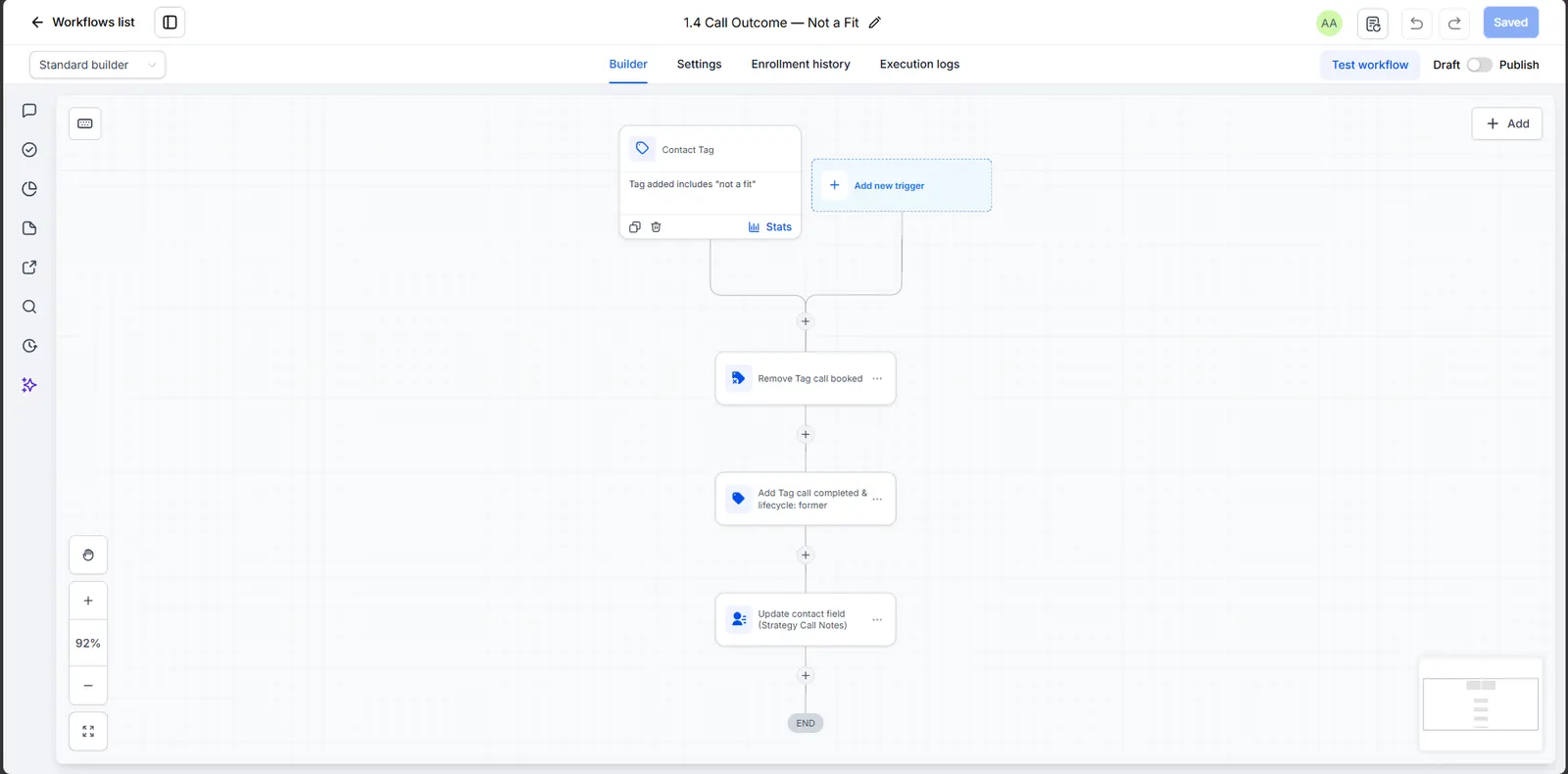Viewport: 1568px width, 774px height.
Task: Open options menu for Add Tag action
Action: [x=877, y=499]
